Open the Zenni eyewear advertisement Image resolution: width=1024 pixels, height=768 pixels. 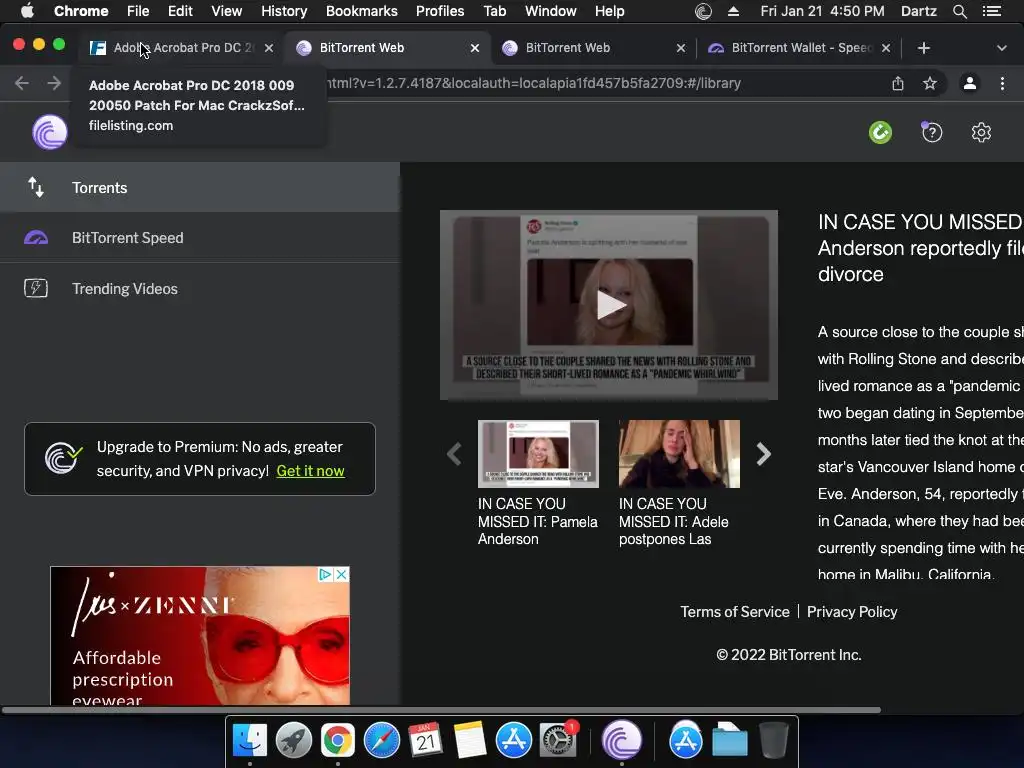200,635
